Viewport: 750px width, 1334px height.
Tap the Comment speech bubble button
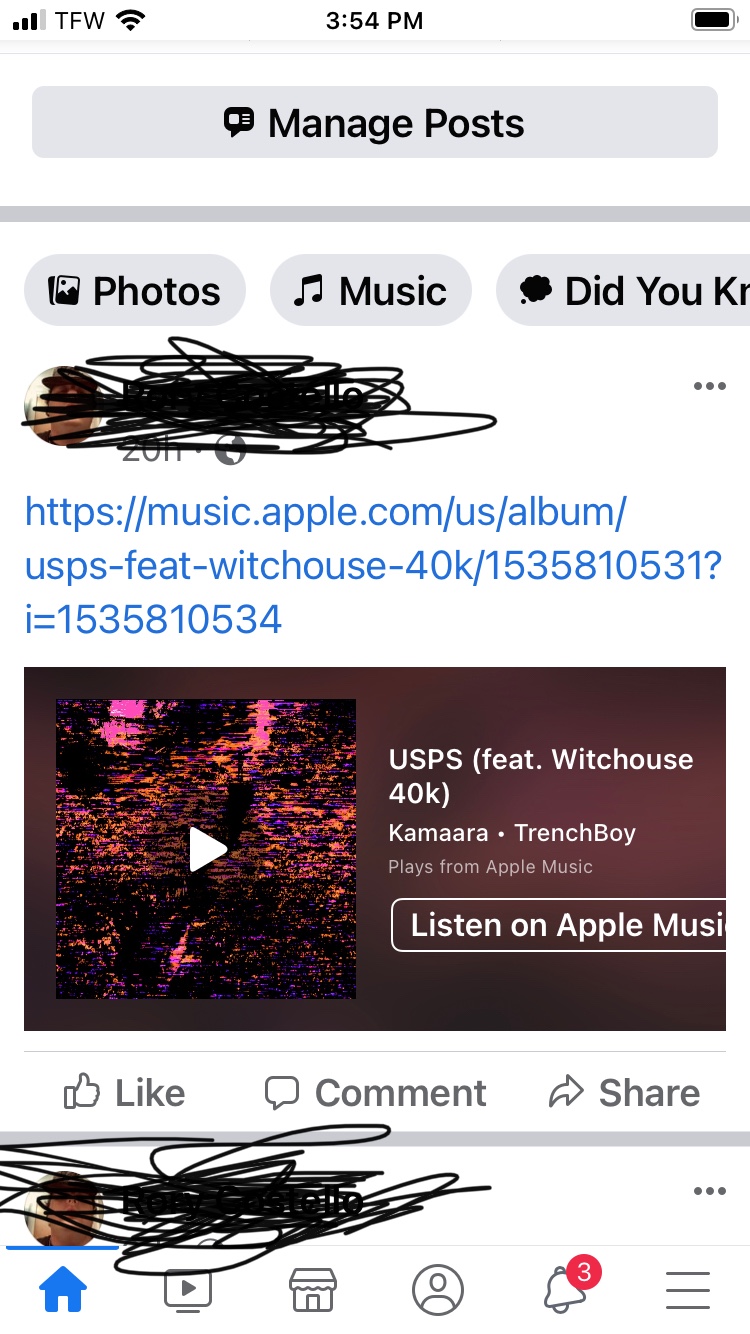tap(375, 1093)
